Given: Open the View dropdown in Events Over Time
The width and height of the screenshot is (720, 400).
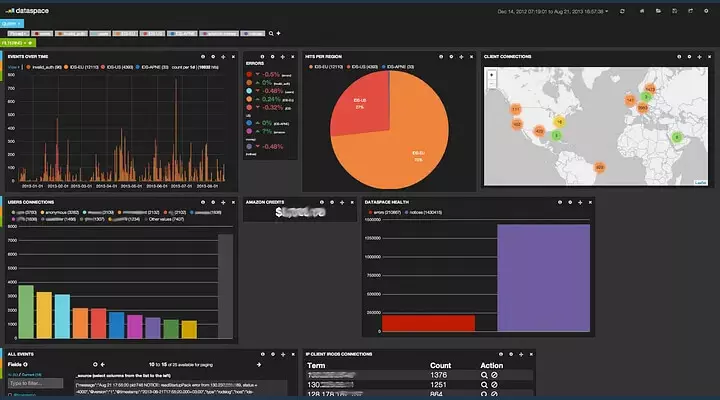Looking at the screenshot, I should click(13, 68).
